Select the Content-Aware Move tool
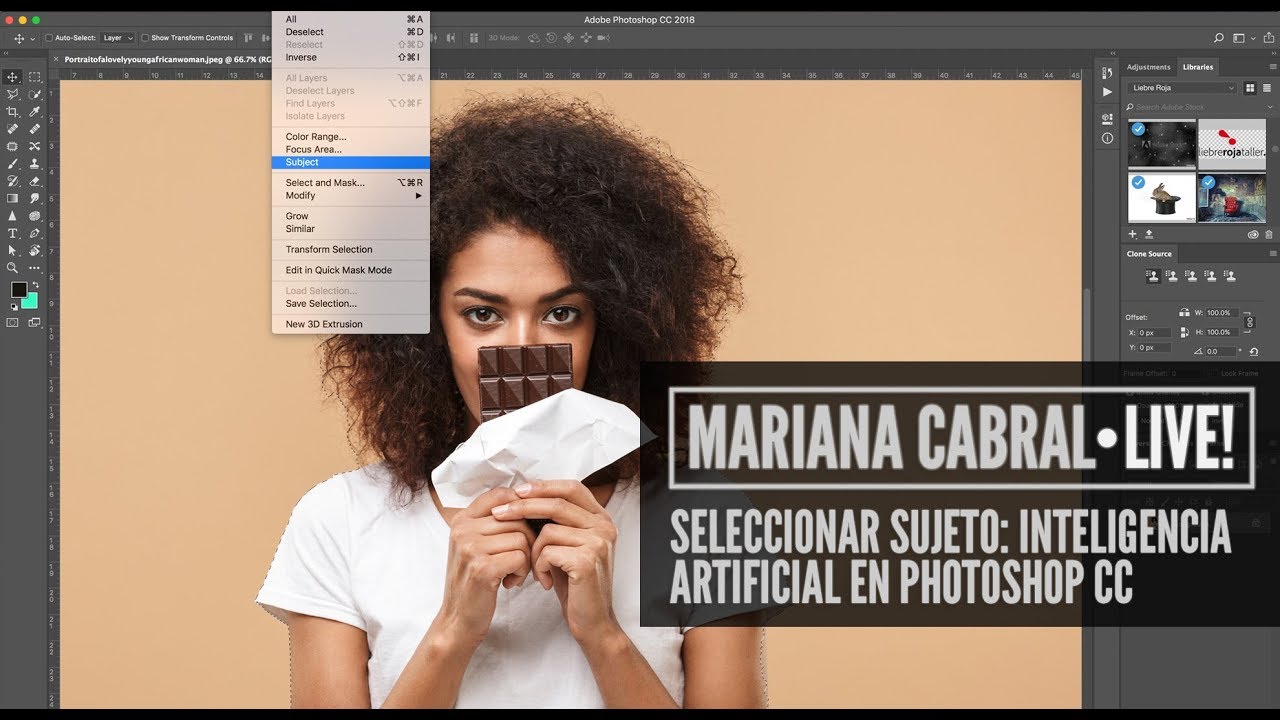 34,146
